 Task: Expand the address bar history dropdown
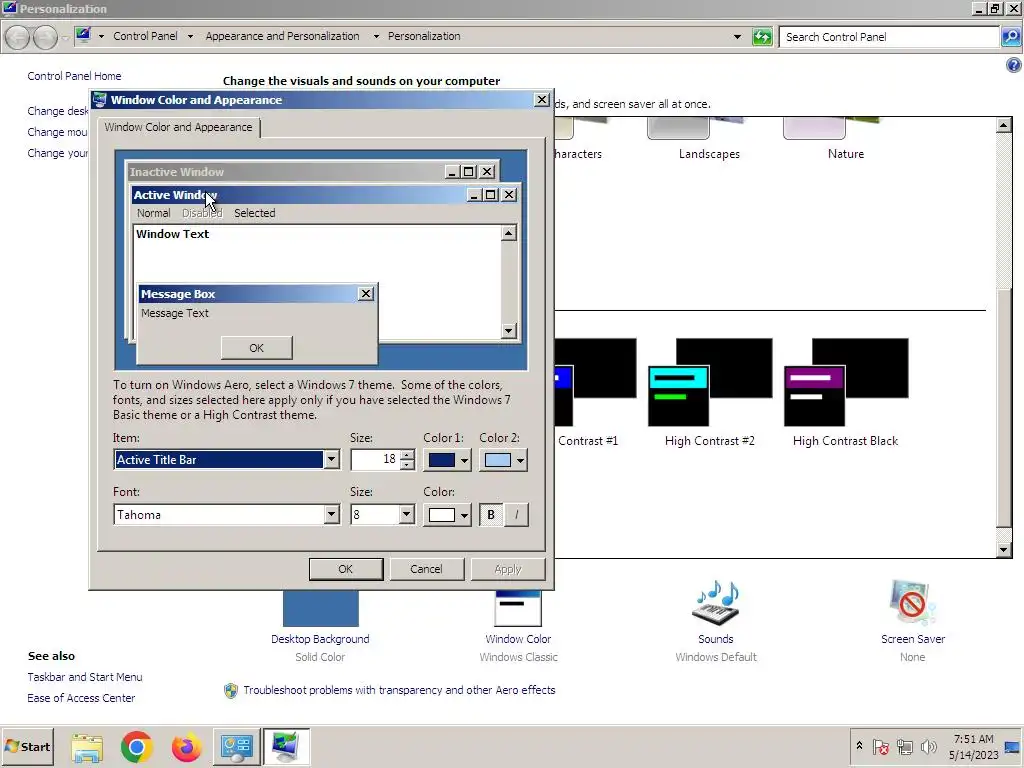[737, 37]
